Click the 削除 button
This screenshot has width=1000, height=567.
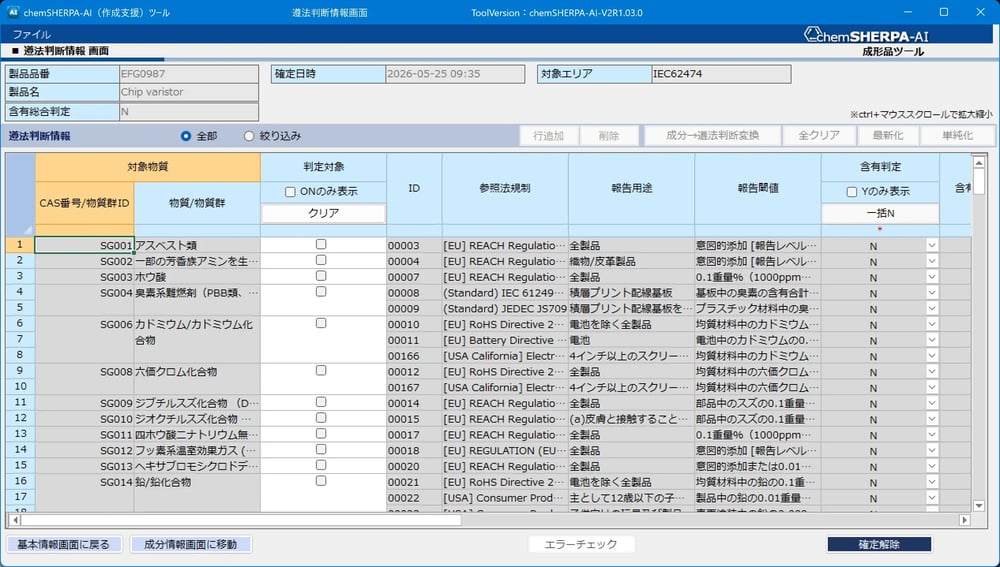[609, 136]
